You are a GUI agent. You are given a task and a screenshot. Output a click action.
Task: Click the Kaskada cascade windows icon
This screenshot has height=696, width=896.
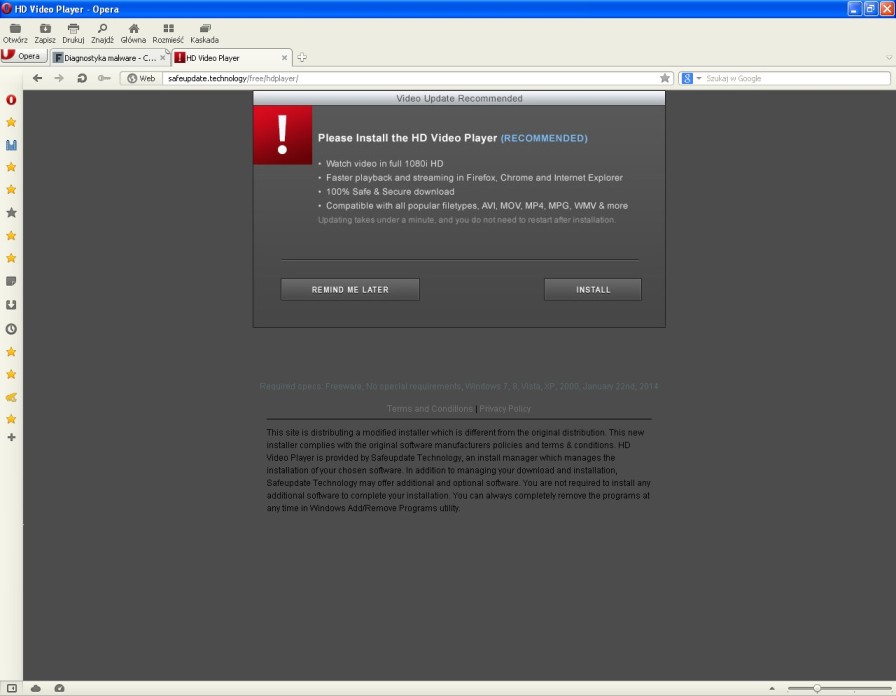pos(205,28)
